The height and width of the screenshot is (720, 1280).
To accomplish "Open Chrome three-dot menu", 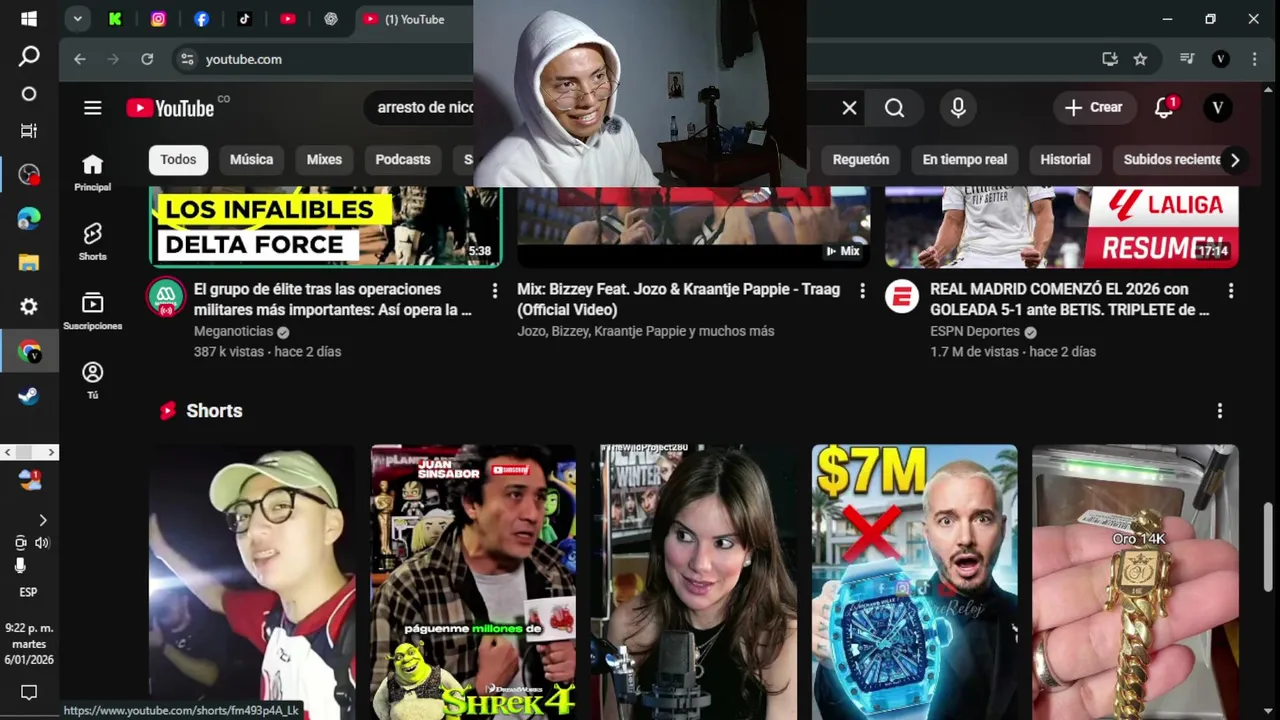I will [1254, 59].
